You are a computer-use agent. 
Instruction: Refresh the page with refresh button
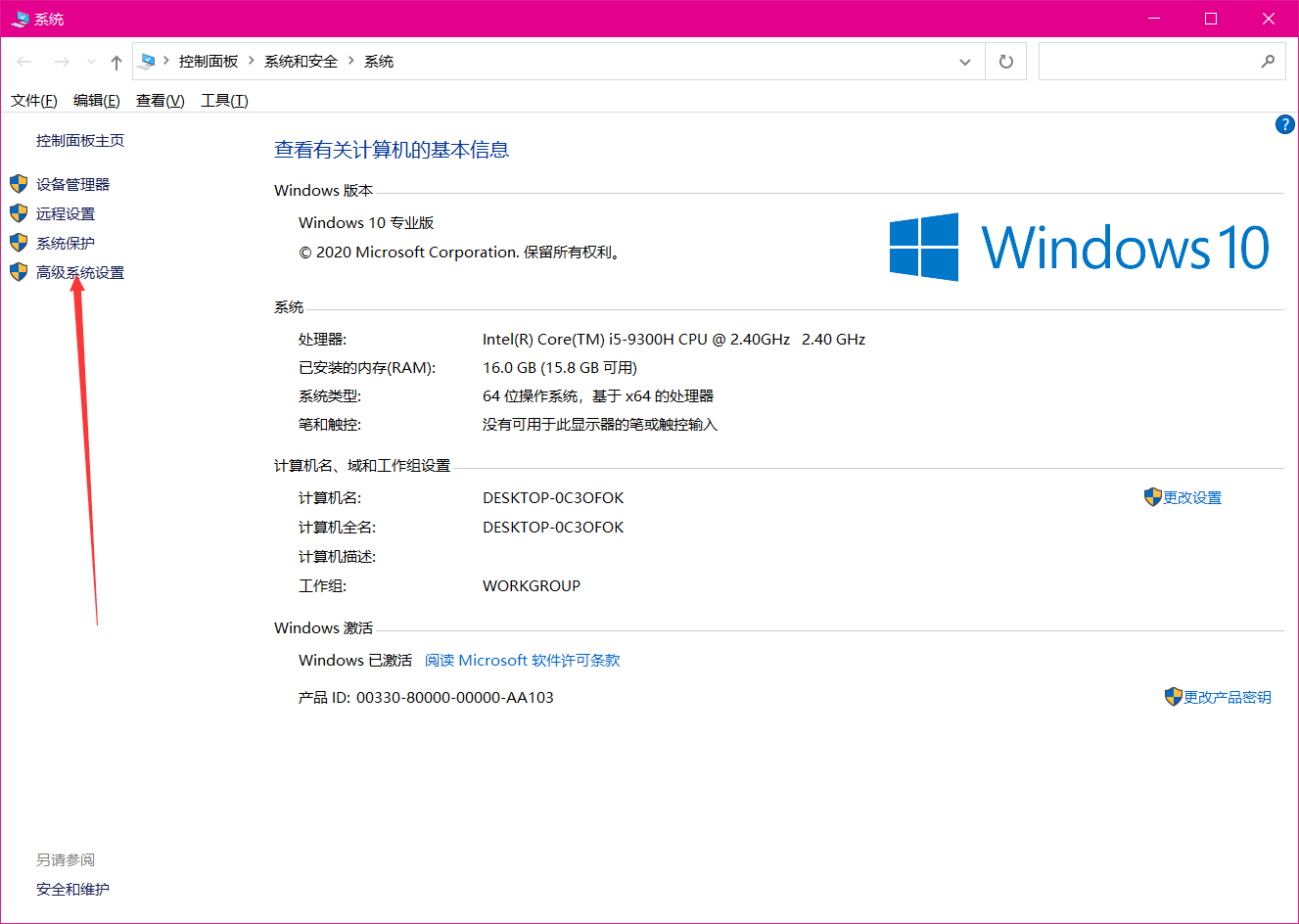coord(1005,62)
